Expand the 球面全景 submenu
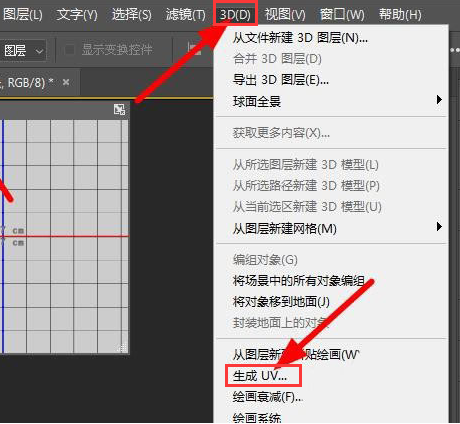Viewport: 460px width, 424px height. point(331,101)
